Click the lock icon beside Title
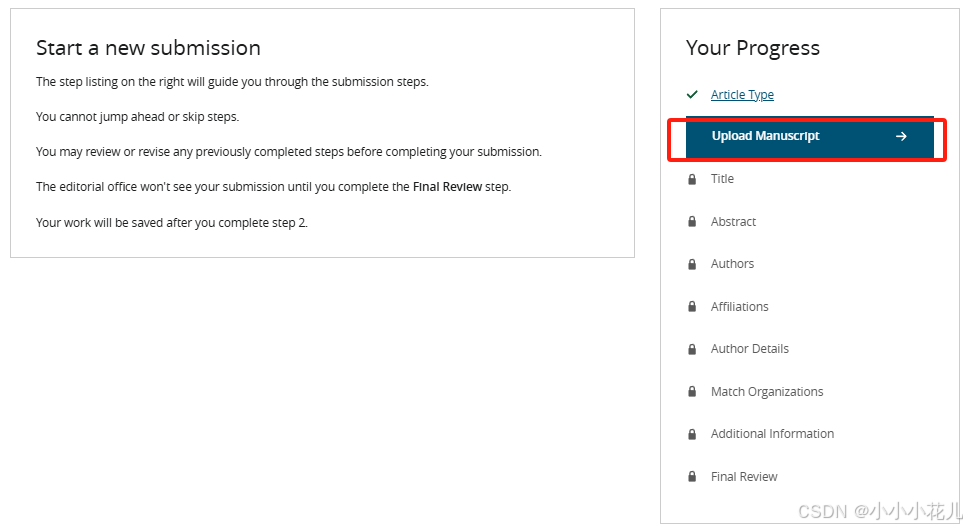The width and height of the screenshot is (967, 529). coord(692,179)
